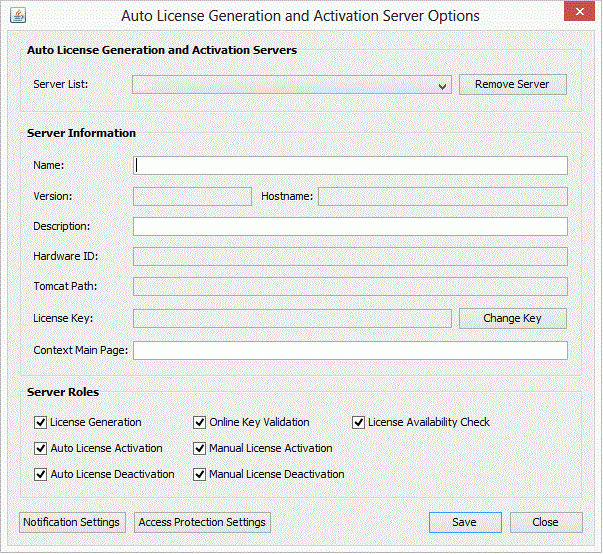The image size is (603, 554).
Task: Click the Context Main Page field
Action: point(350,351)
